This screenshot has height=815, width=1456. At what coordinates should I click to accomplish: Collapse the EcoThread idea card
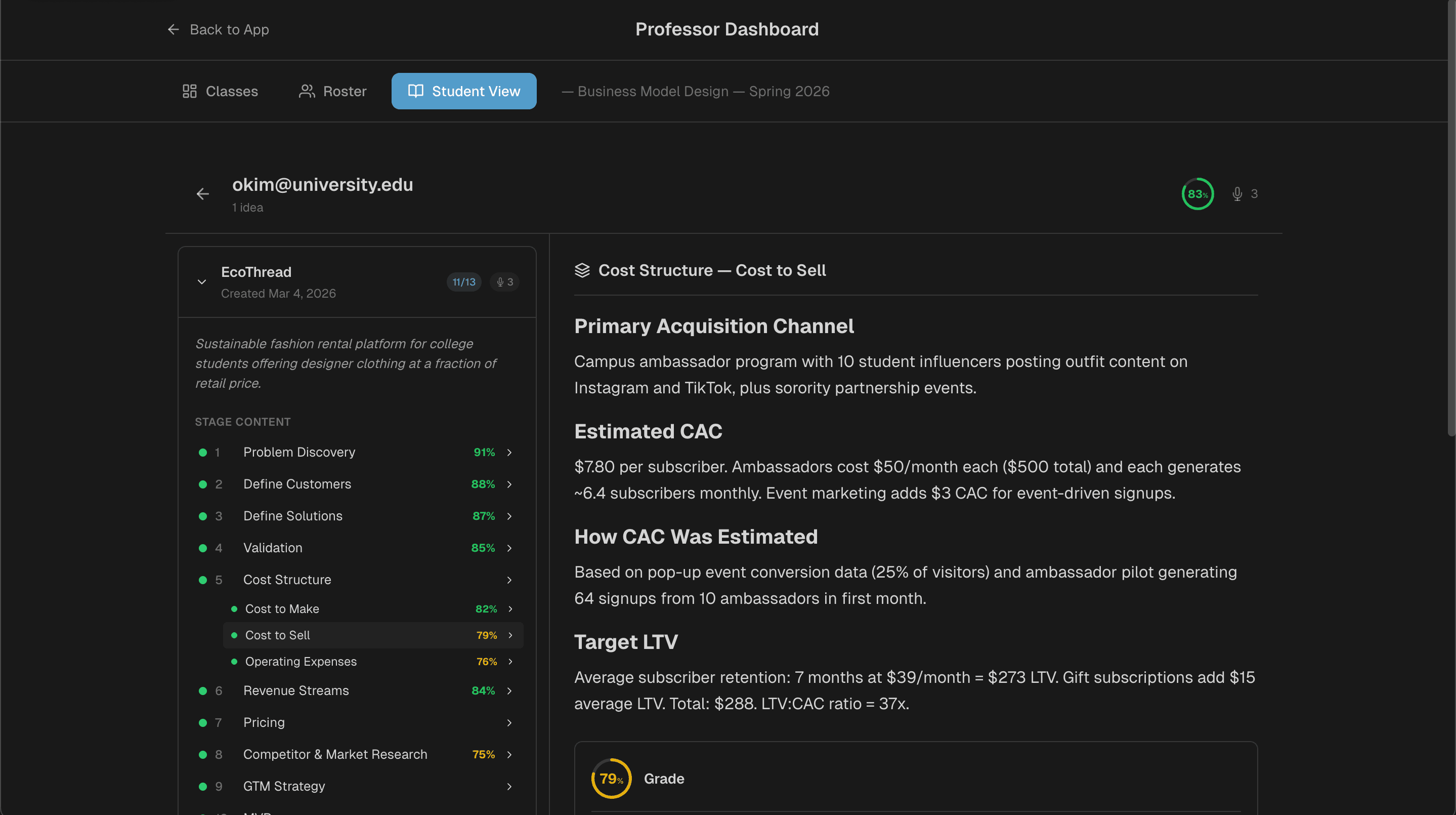(202, 281)
